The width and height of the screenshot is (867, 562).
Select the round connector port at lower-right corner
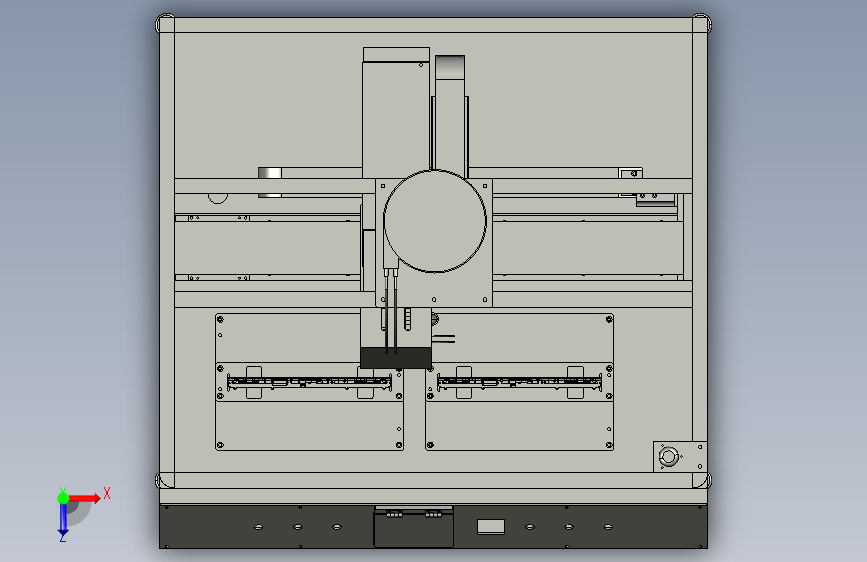tap(668, 457)
